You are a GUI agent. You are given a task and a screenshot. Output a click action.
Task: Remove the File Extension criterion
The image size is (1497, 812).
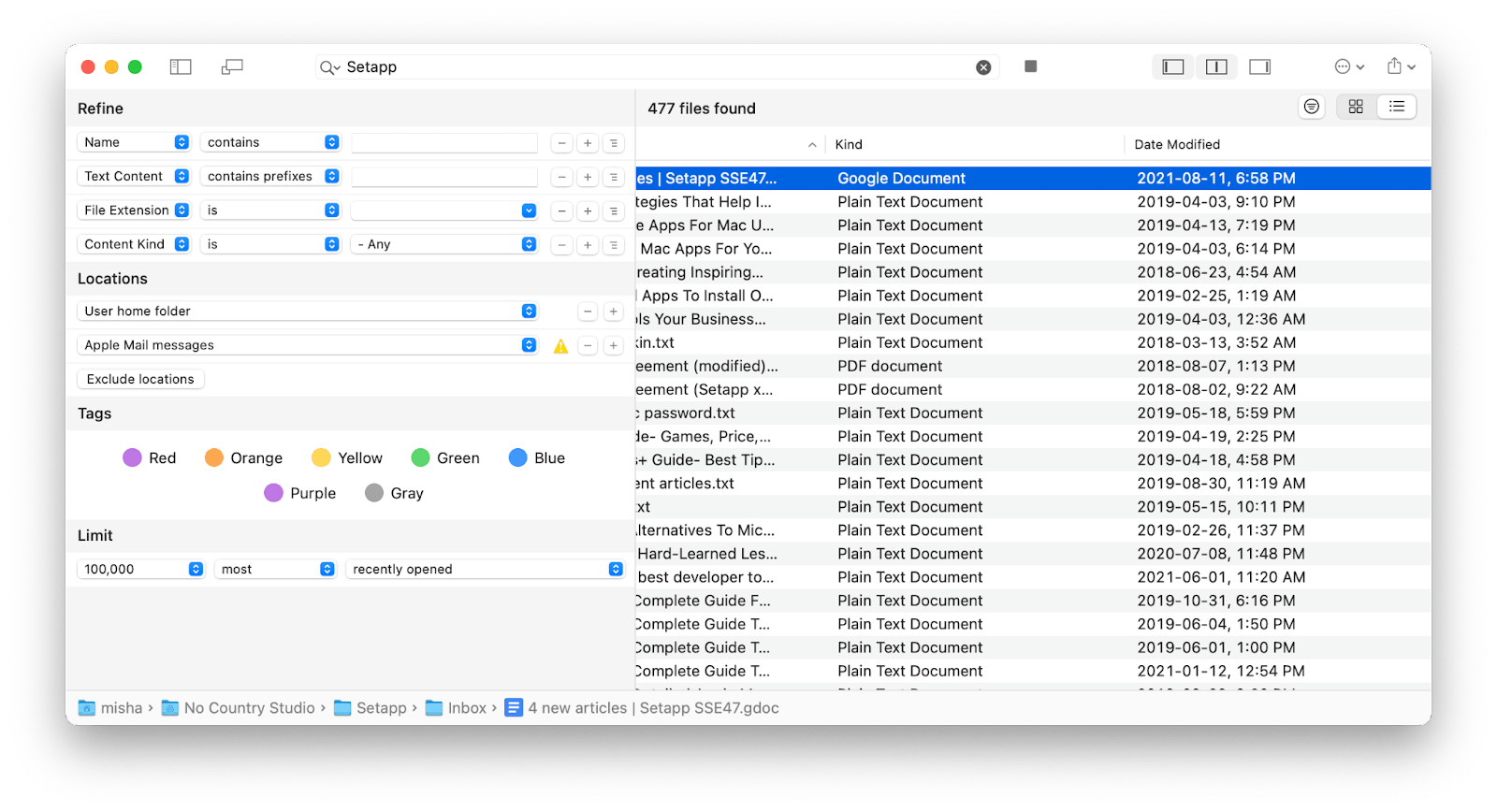tap(561, 211)
